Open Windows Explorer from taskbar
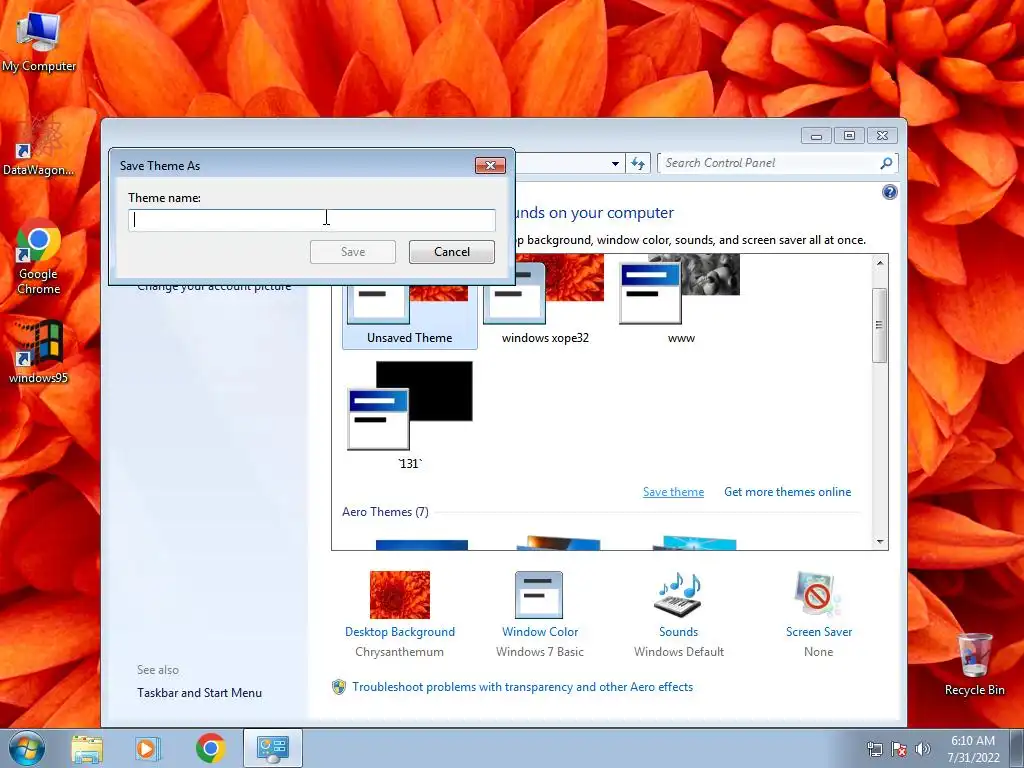The height and width of the screenshot is (768, 1024). coord(87,748)
